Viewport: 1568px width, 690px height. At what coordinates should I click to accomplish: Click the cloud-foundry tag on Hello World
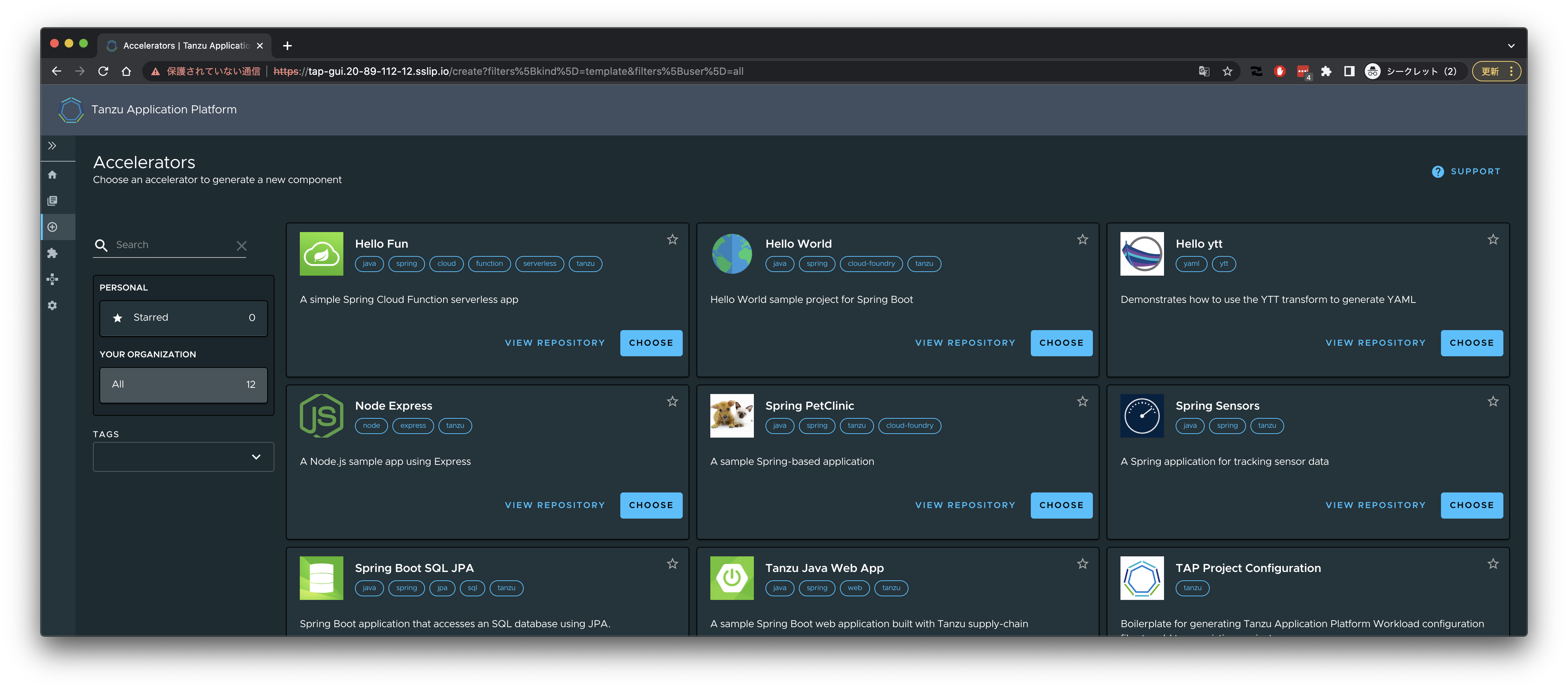pyautogui.click(x=870, y=264)
